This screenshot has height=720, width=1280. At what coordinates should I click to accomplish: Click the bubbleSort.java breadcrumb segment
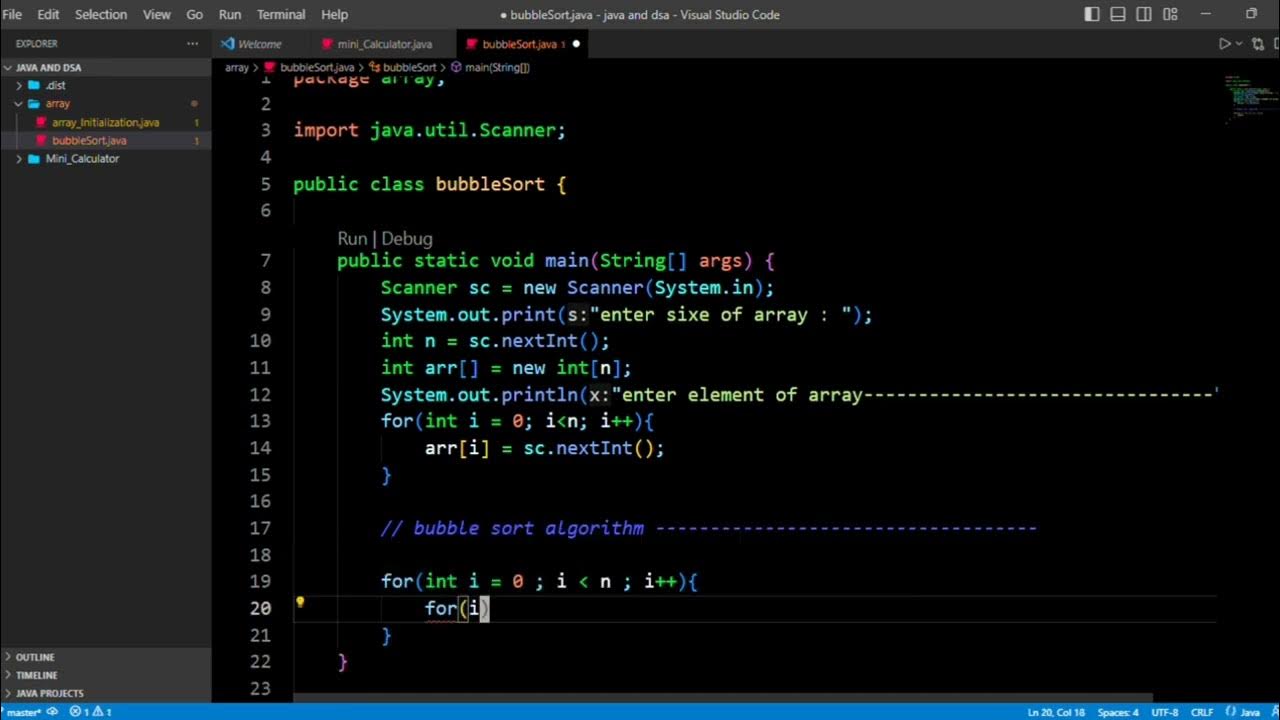317,68
